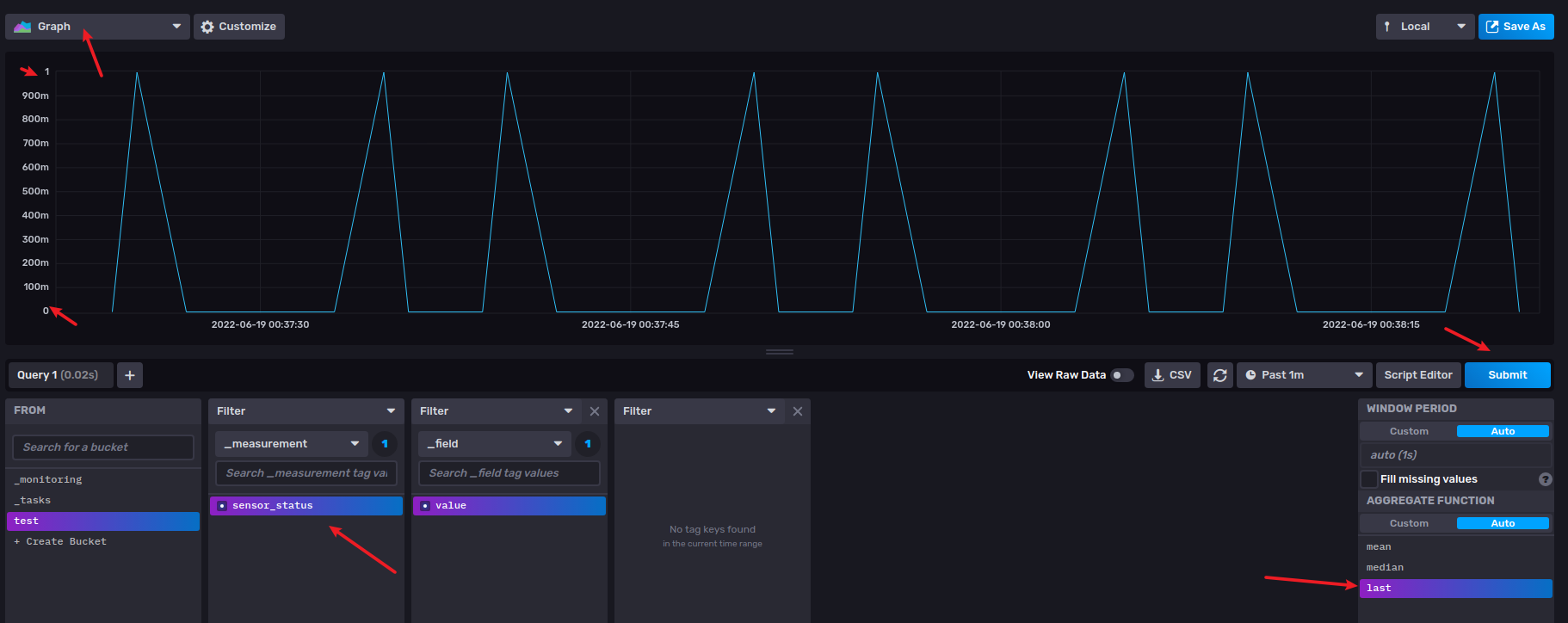Viewport: 1568px width, 623px height.
Task: Download results with the CSV button
Action: tap(1172, 375)
